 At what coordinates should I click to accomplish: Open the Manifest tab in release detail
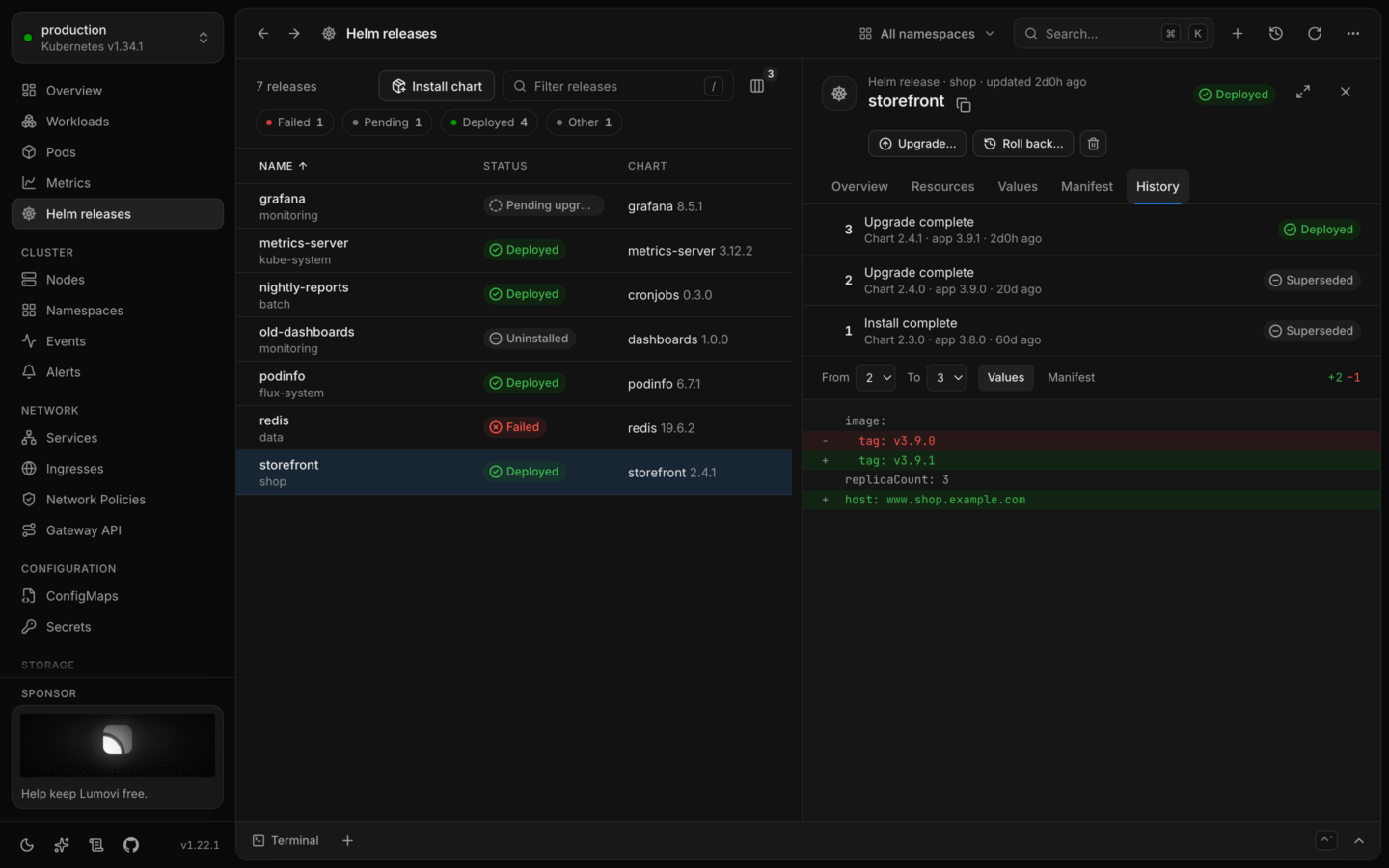pos(1087,186)
